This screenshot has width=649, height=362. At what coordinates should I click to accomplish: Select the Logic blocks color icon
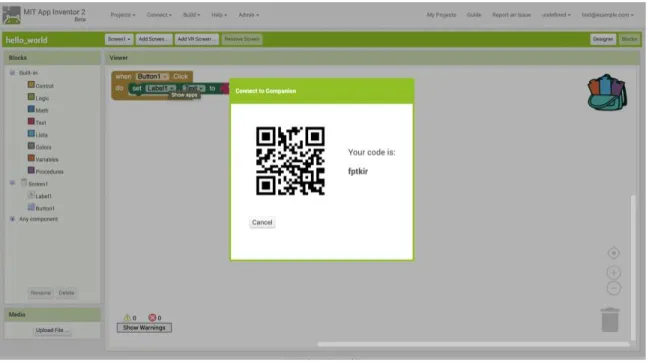click(31, 97)
